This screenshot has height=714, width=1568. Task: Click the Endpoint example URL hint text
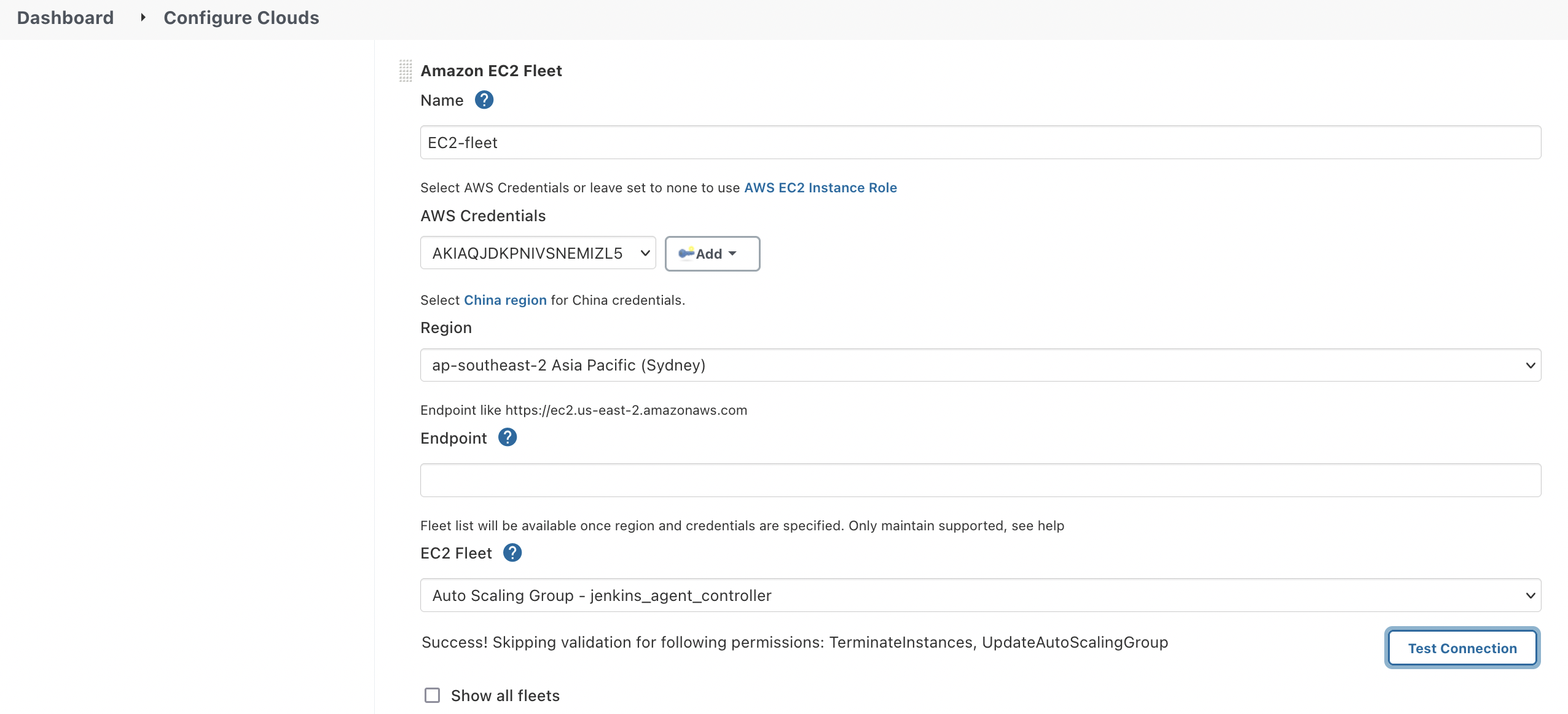[x=584, y=410]
